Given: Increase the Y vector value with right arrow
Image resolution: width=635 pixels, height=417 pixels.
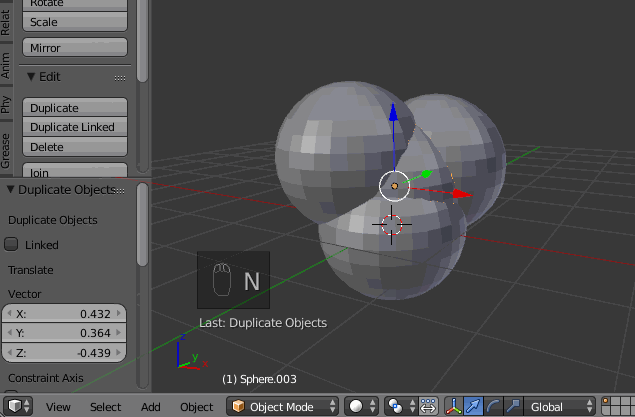Looking at the screenshot, I should click(119, 332).
